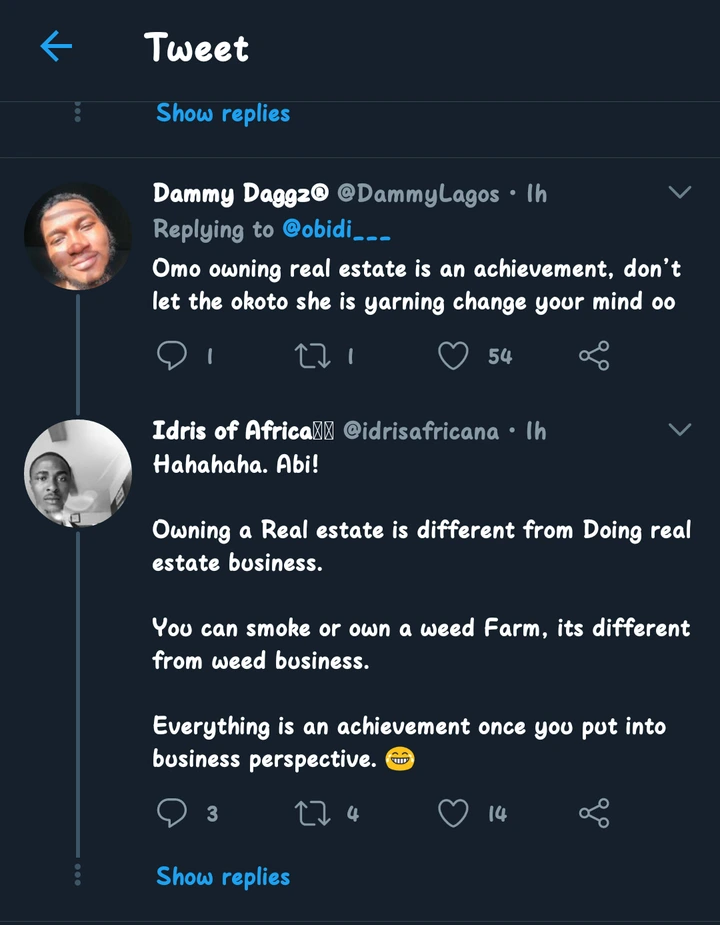
Task: Open dropdown menu on Idris's tweet
Action: [x=679, y=430]
